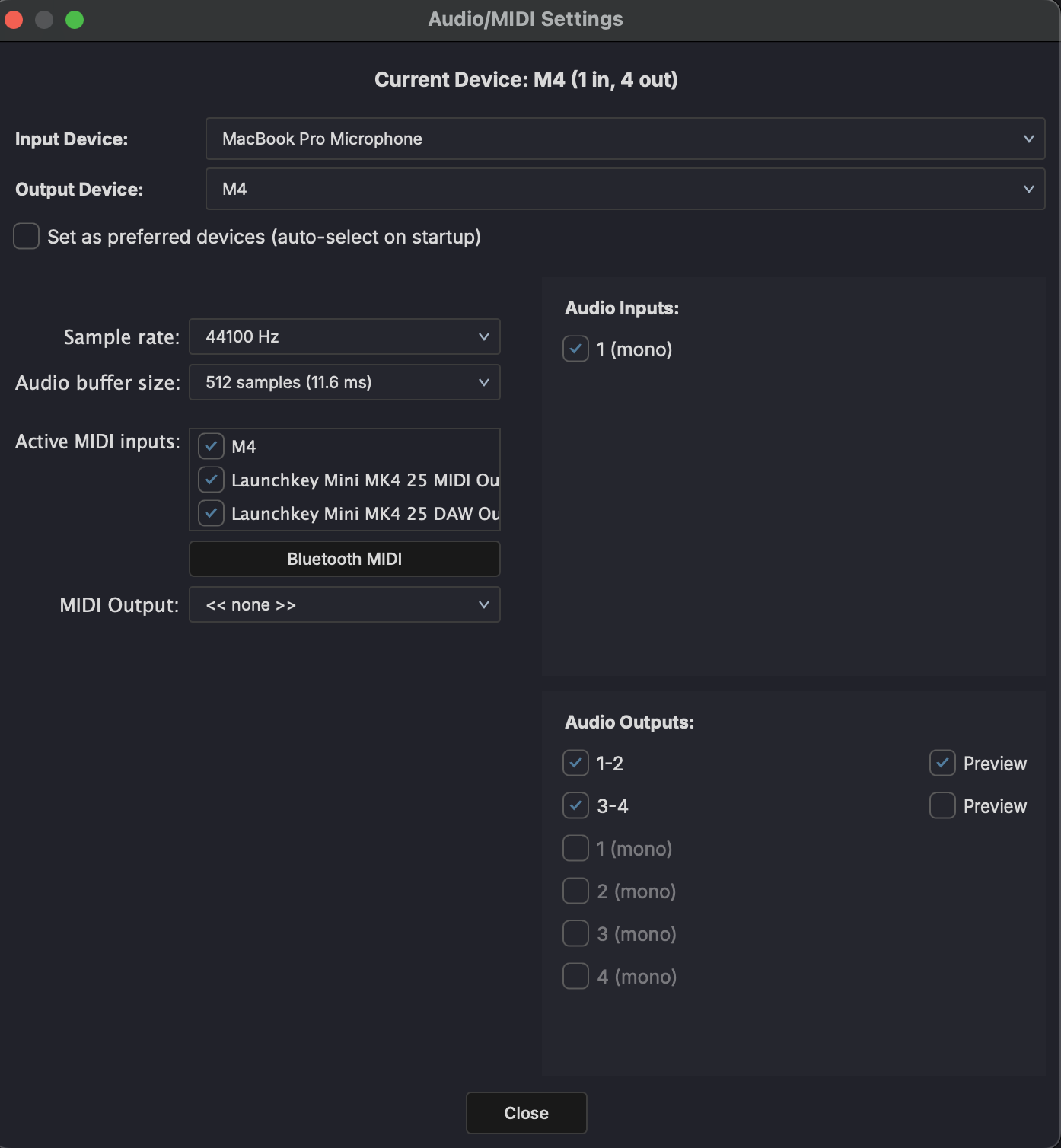Change the Sample rate selection
This screenshot has height=1148, width=1061.
click(x=344, y=336)
